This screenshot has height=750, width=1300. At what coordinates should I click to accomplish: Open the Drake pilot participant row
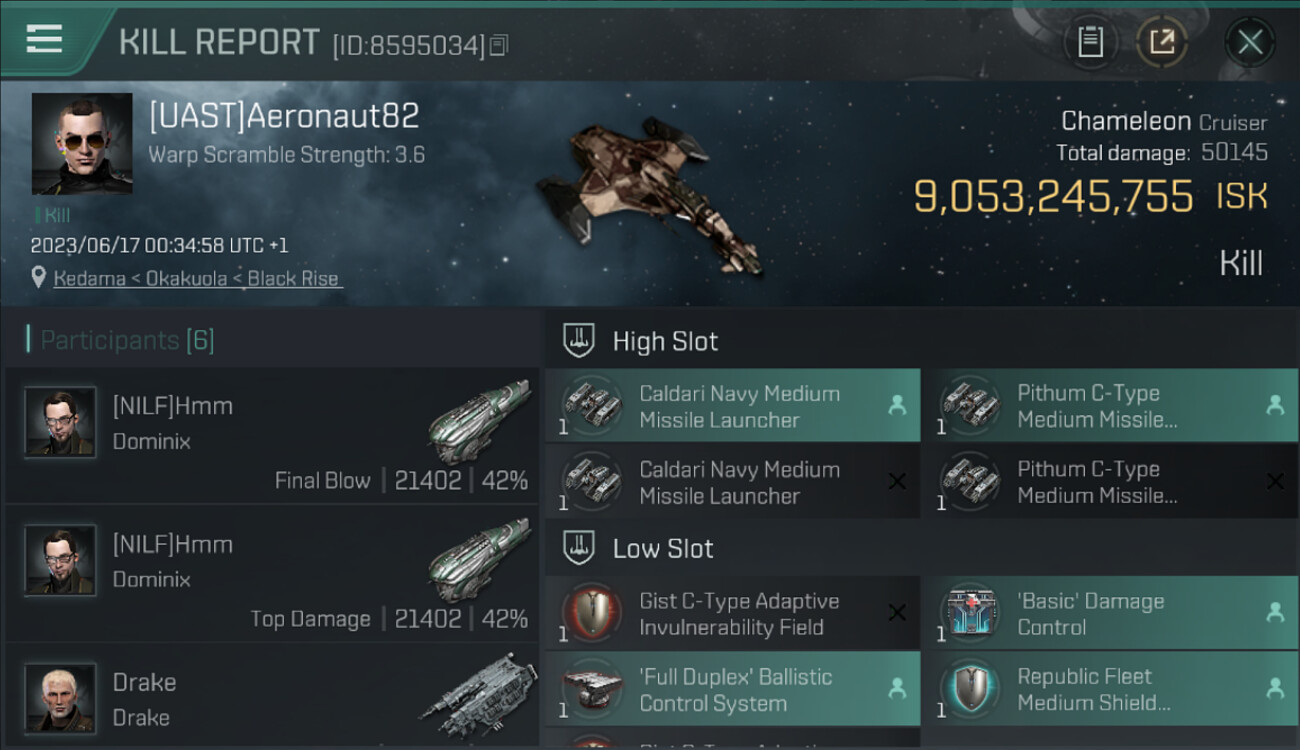pos(272,696)
